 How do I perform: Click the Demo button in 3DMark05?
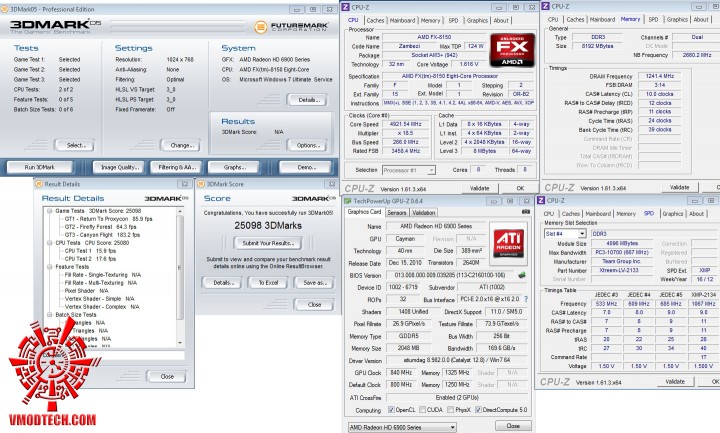click(306, 168)
